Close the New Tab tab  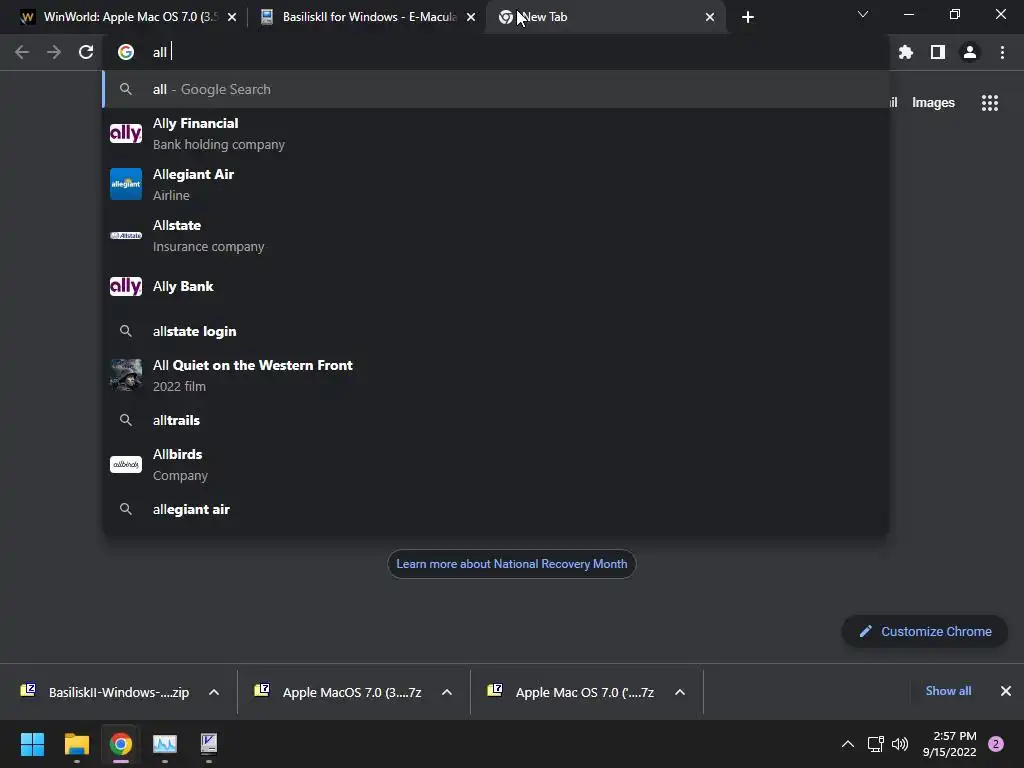[710, 17]
